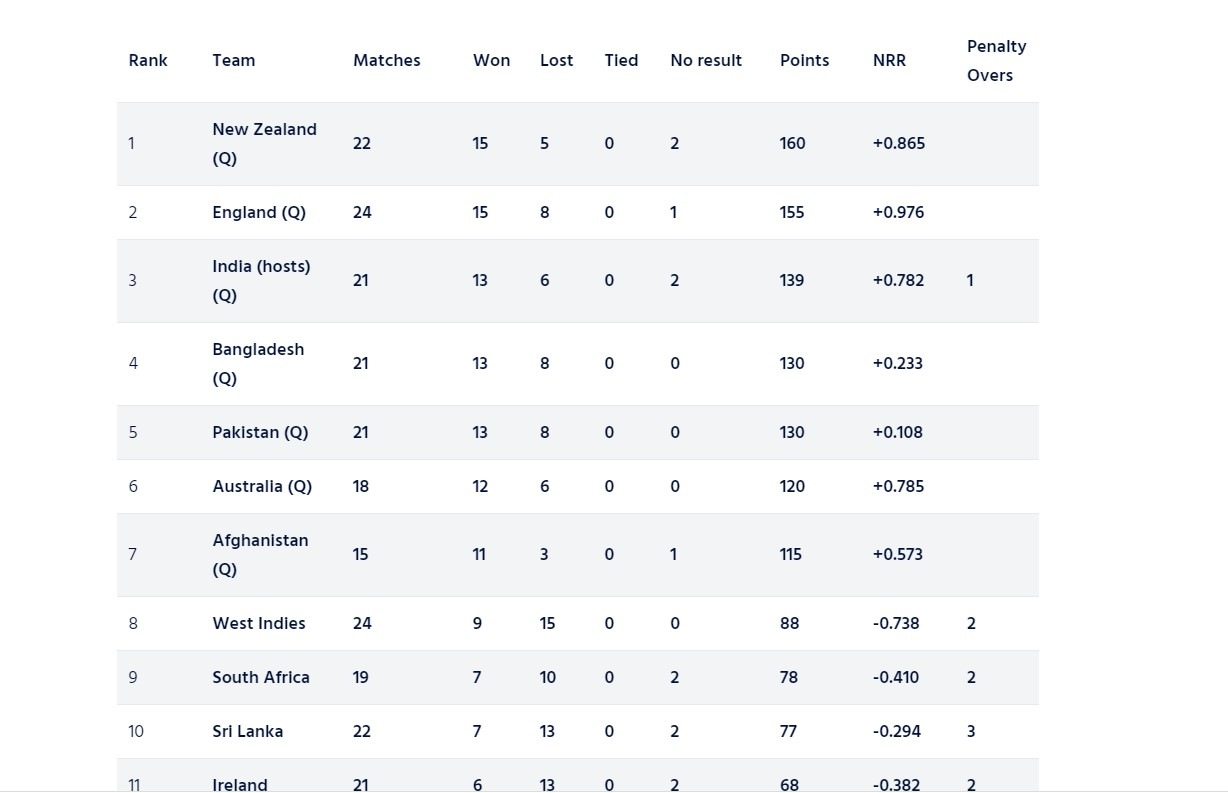Select the Bangladesh (Q) team name
Screen dimensions: 1228x793
(x=258, y=364)
